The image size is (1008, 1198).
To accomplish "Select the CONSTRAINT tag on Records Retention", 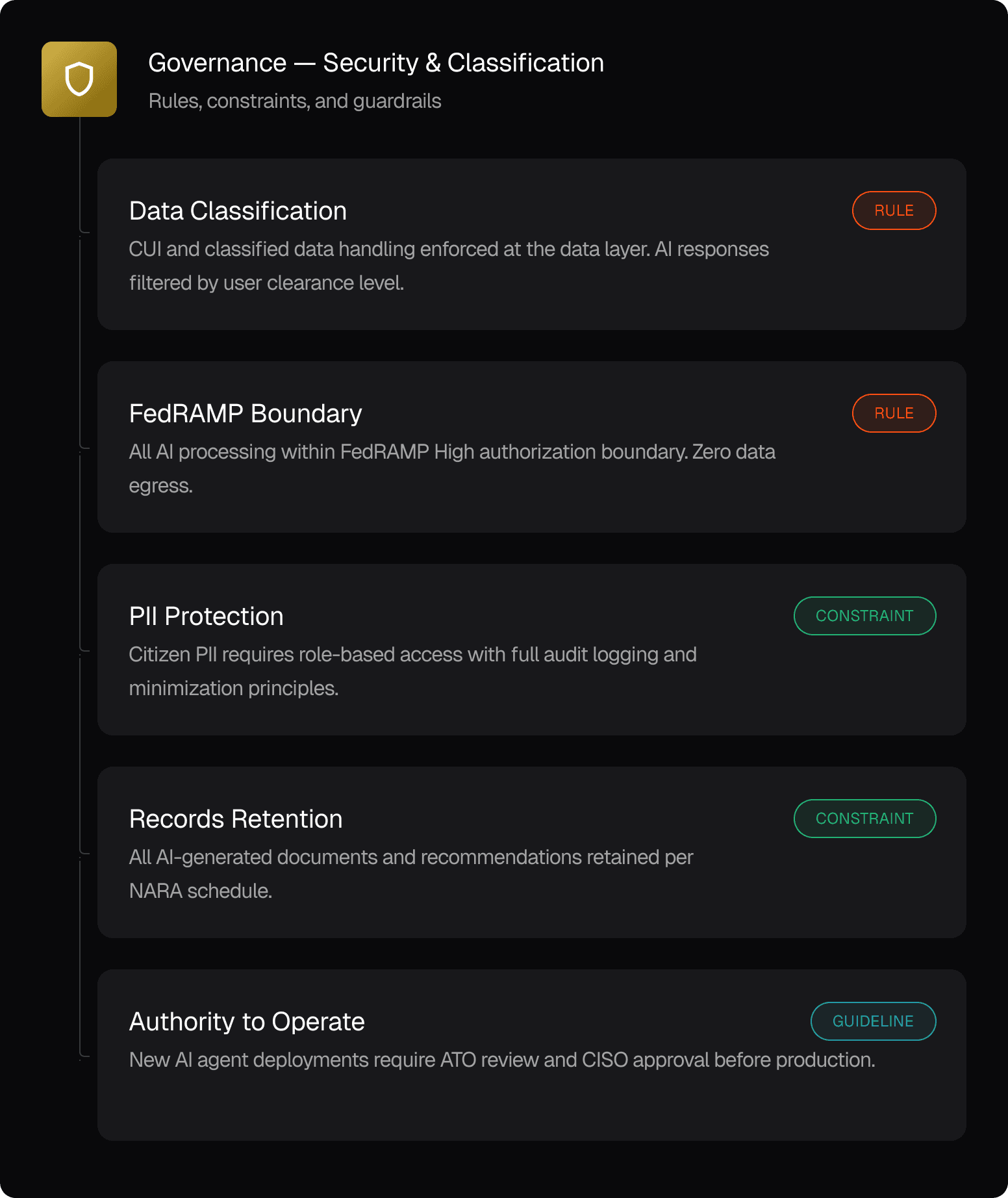I will point(864,819).
